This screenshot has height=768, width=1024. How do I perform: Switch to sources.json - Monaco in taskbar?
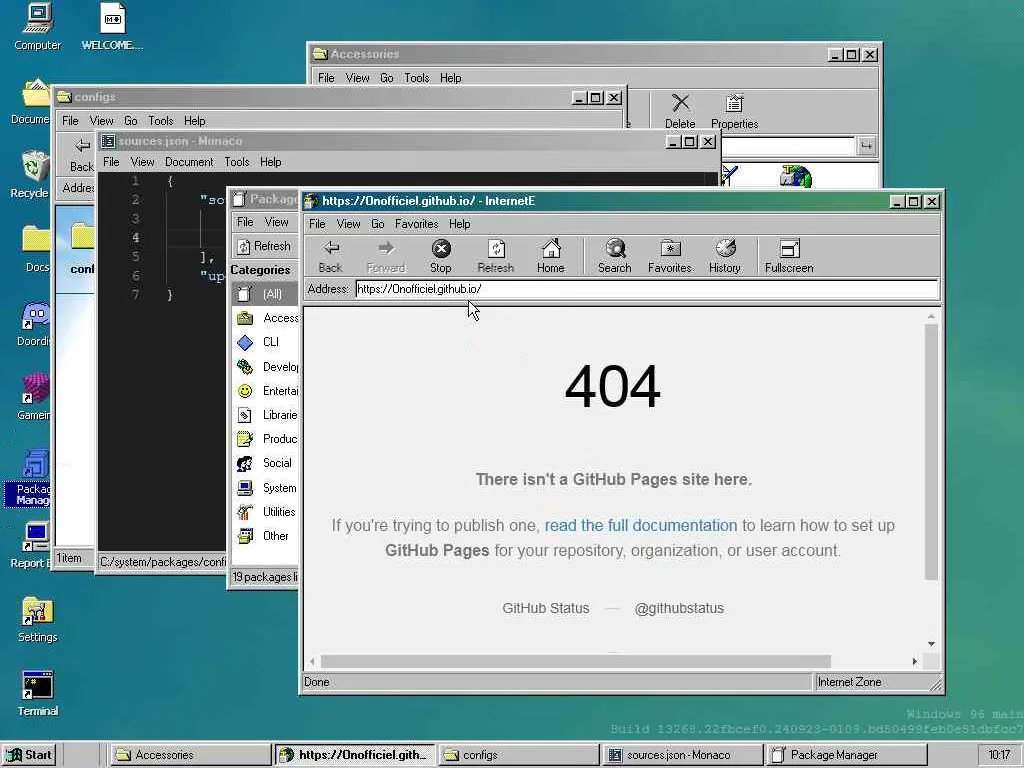(682, 755)
